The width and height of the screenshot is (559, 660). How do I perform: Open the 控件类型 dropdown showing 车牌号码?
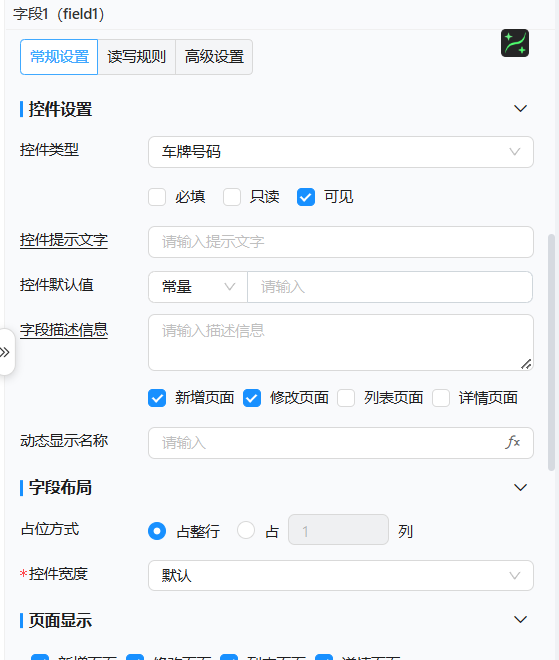tap(341, 152)
